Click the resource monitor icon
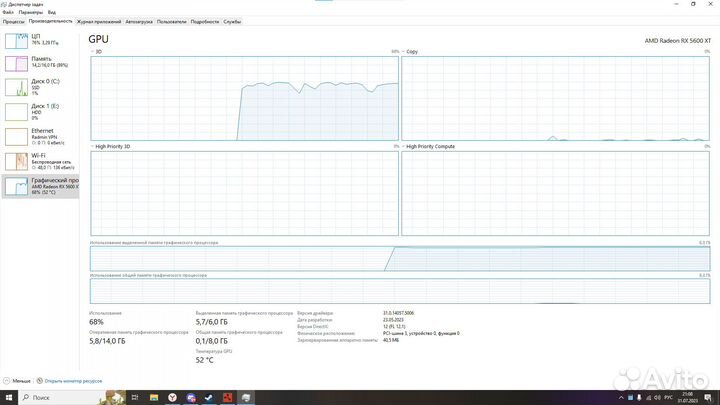720x405 pixels. [x=39, y=381]
